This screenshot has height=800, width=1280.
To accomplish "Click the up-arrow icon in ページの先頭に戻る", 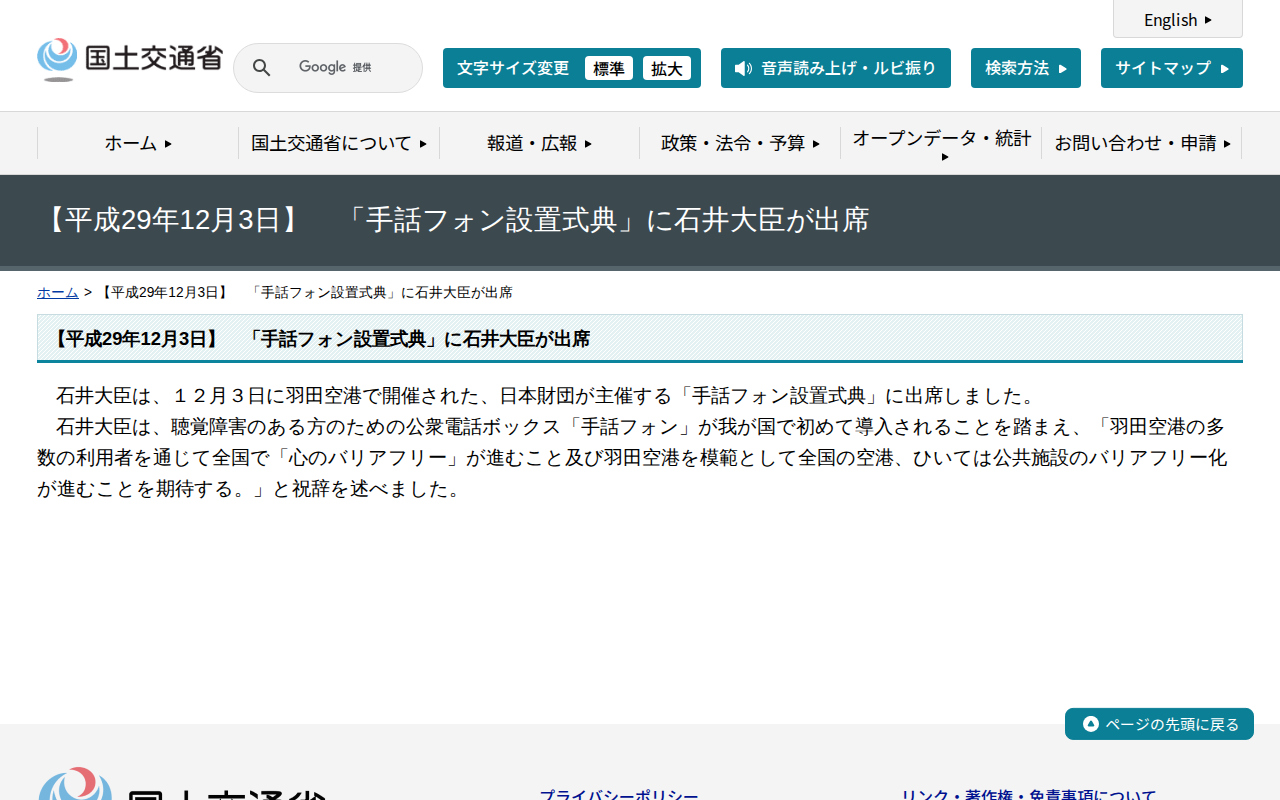I will [x=1089, y=724].
